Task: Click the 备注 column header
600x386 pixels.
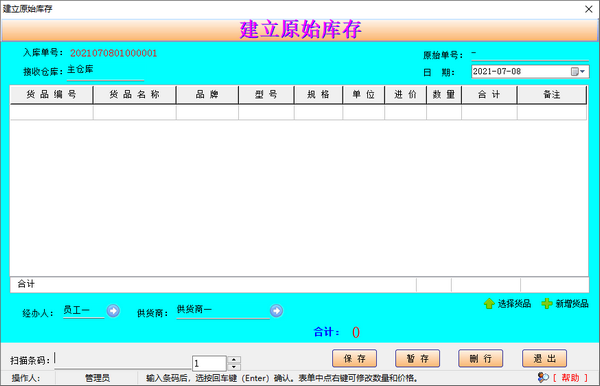Action: click(552, 94)
